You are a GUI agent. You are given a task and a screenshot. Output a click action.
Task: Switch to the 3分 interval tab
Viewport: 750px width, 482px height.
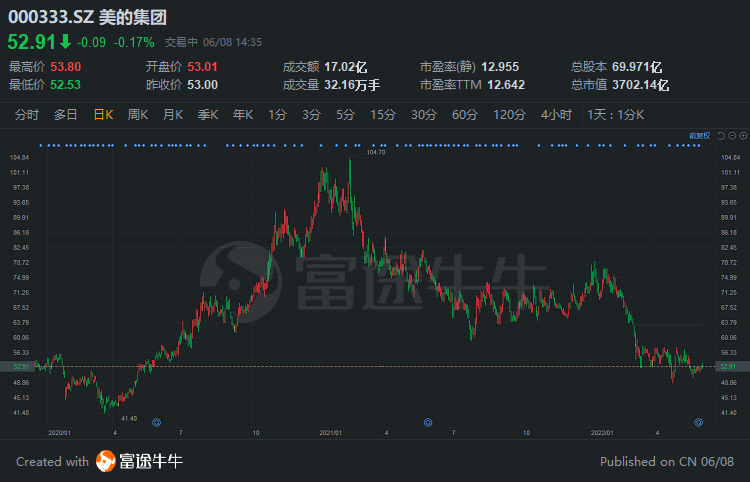point(311,115)
